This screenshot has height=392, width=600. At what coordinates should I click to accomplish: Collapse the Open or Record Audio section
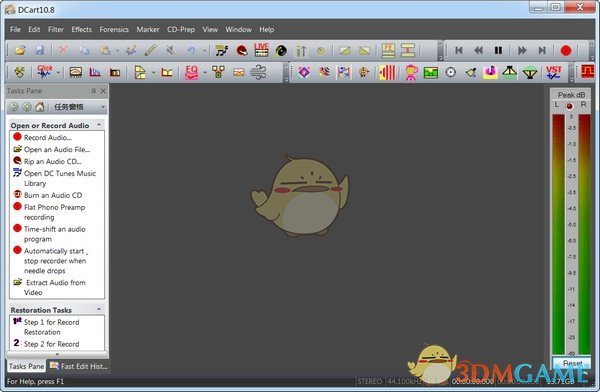tap(99, 125)
